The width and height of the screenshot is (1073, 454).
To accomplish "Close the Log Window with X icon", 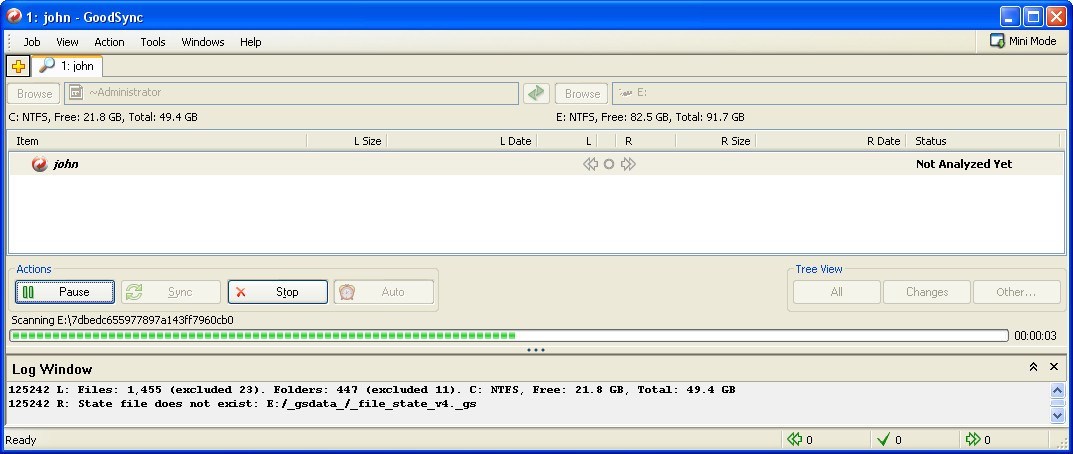I will pyautogui.click(x=1055, y=367).
